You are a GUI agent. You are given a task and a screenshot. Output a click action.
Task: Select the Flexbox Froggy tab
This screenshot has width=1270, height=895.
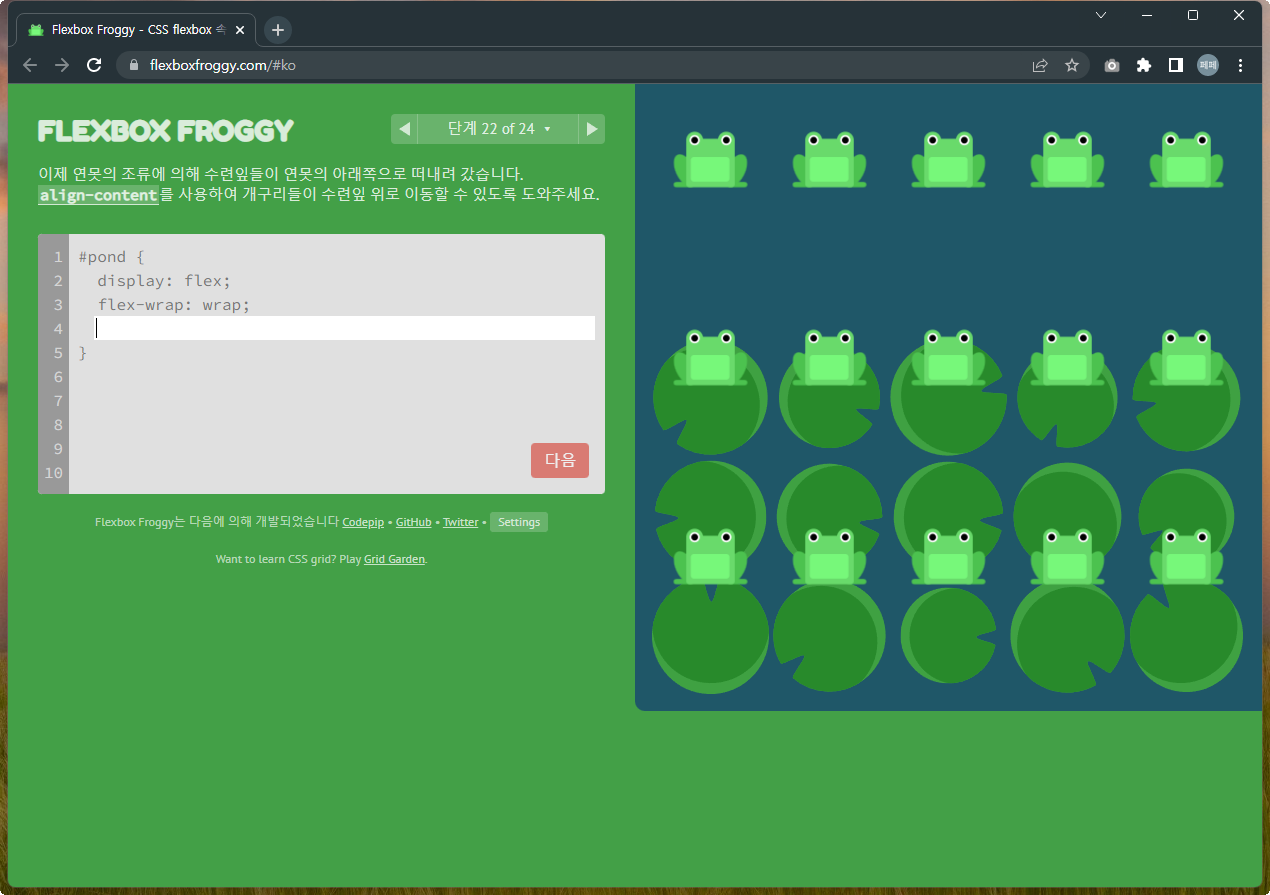coord(136,30)
